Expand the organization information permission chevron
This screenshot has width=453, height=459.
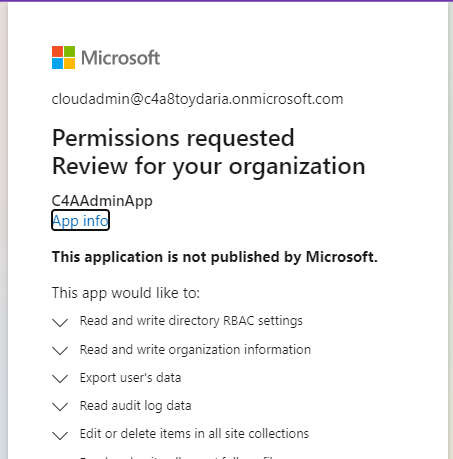click(60, 351)
